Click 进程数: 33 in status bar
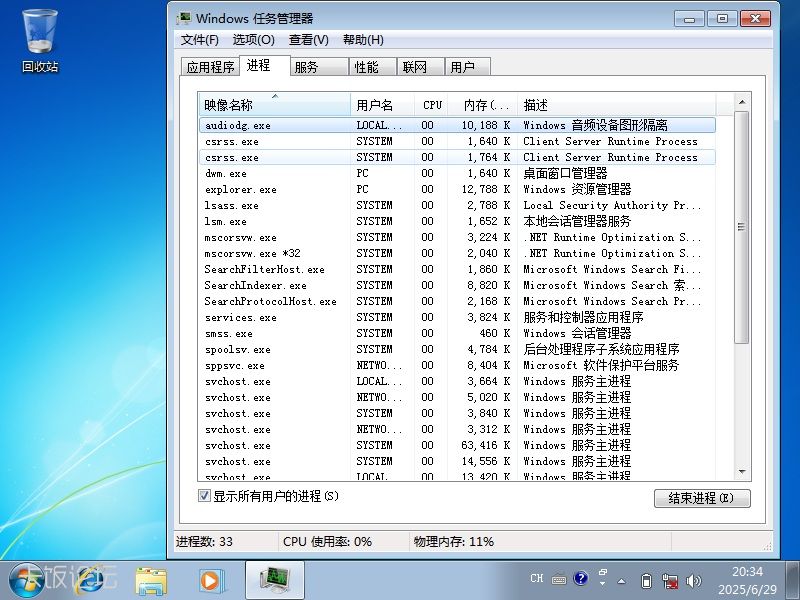 click(204, 541)
